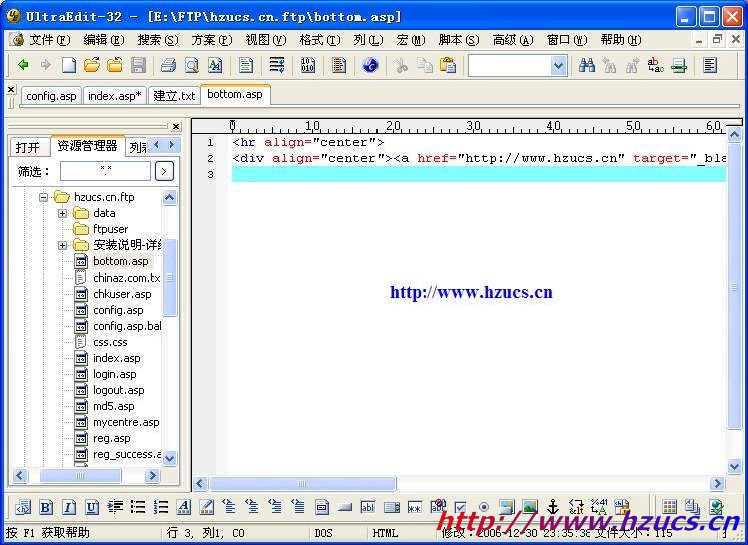
Task: Open the 编辑(E) menu
Action: coord(104,40)
